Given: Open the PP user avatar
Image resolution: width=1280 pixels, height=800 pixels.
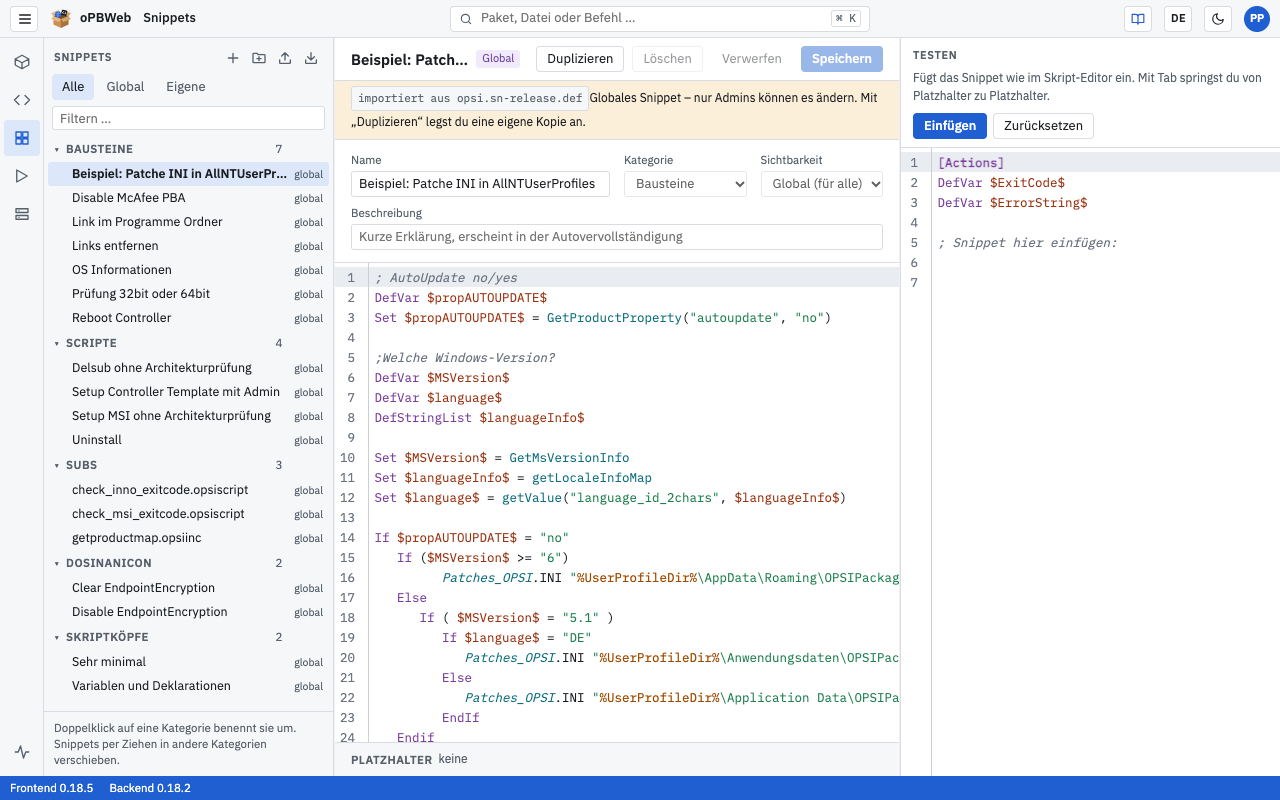Looking at the screenshot, I should [1257, 18].
